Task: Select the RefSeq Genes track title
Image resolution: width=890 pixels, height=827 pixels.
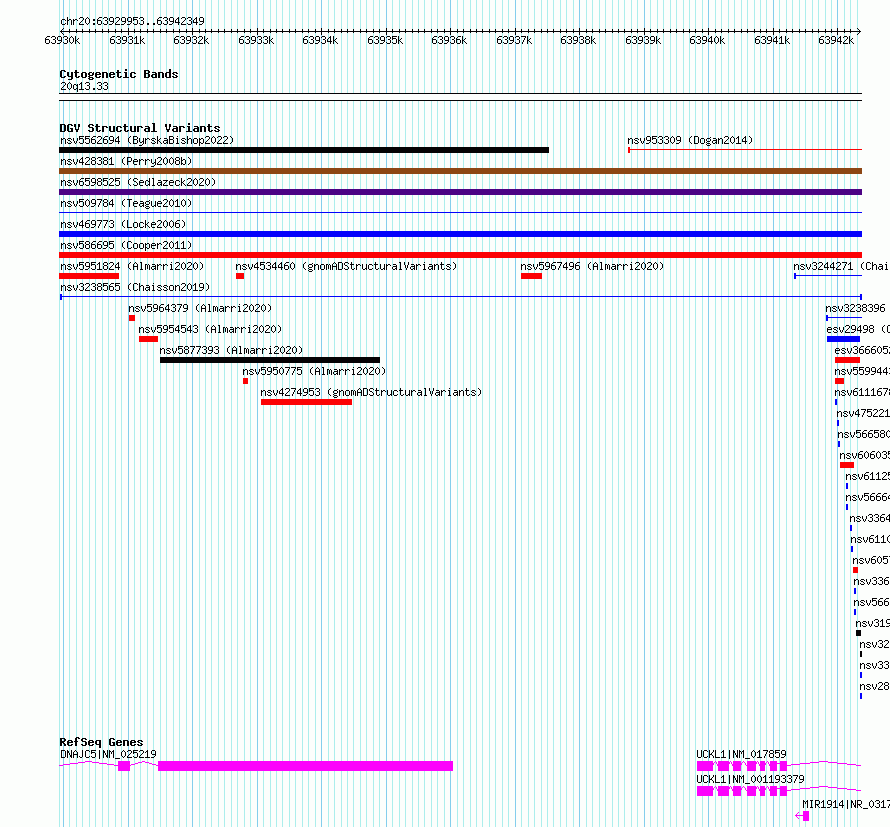Action: point(101,742)
